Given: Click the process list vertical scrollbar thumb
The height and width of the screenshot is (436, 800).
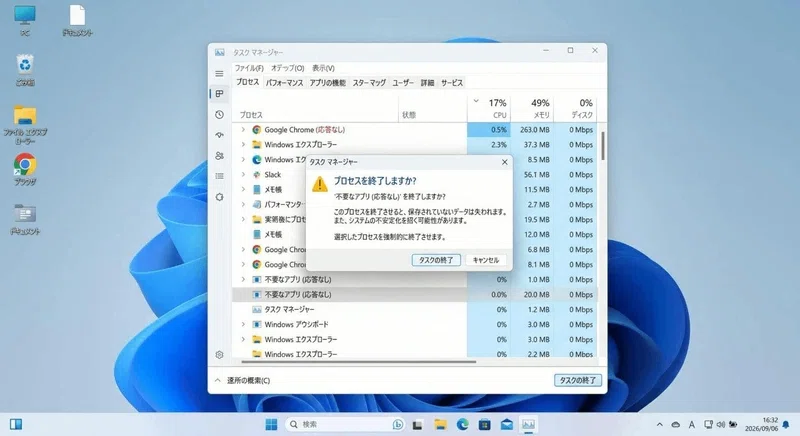Looking at the screenshot, I should (603, 146).
